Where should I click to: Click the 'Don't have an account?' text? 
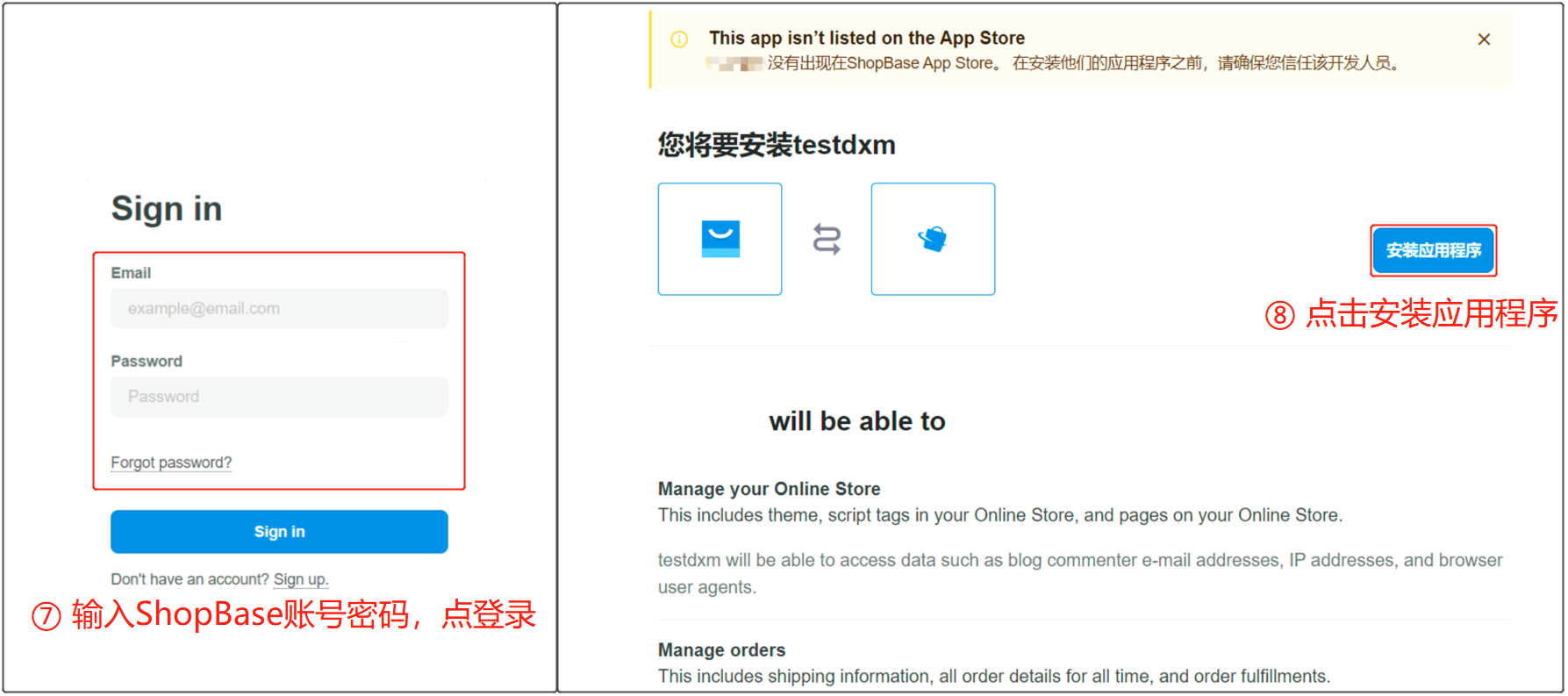(190, 579)
